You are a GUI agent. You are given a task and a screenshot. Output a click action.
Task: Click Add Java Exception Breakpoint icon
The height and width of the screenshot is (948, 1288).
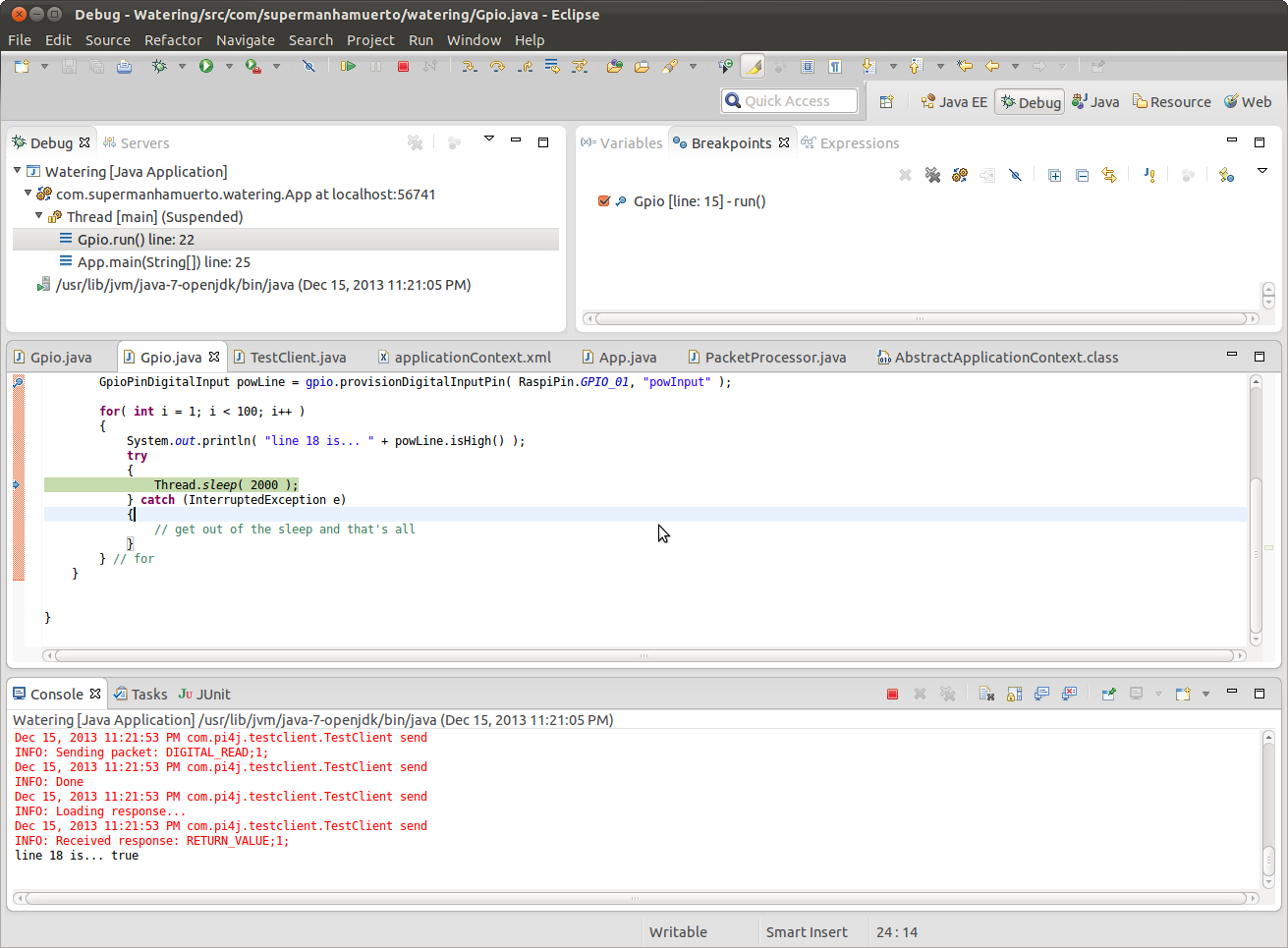click(1148, 175)
